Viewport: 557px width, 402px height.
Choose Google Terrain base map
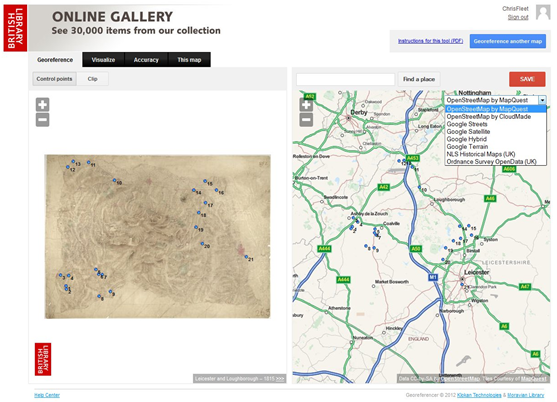496,146
